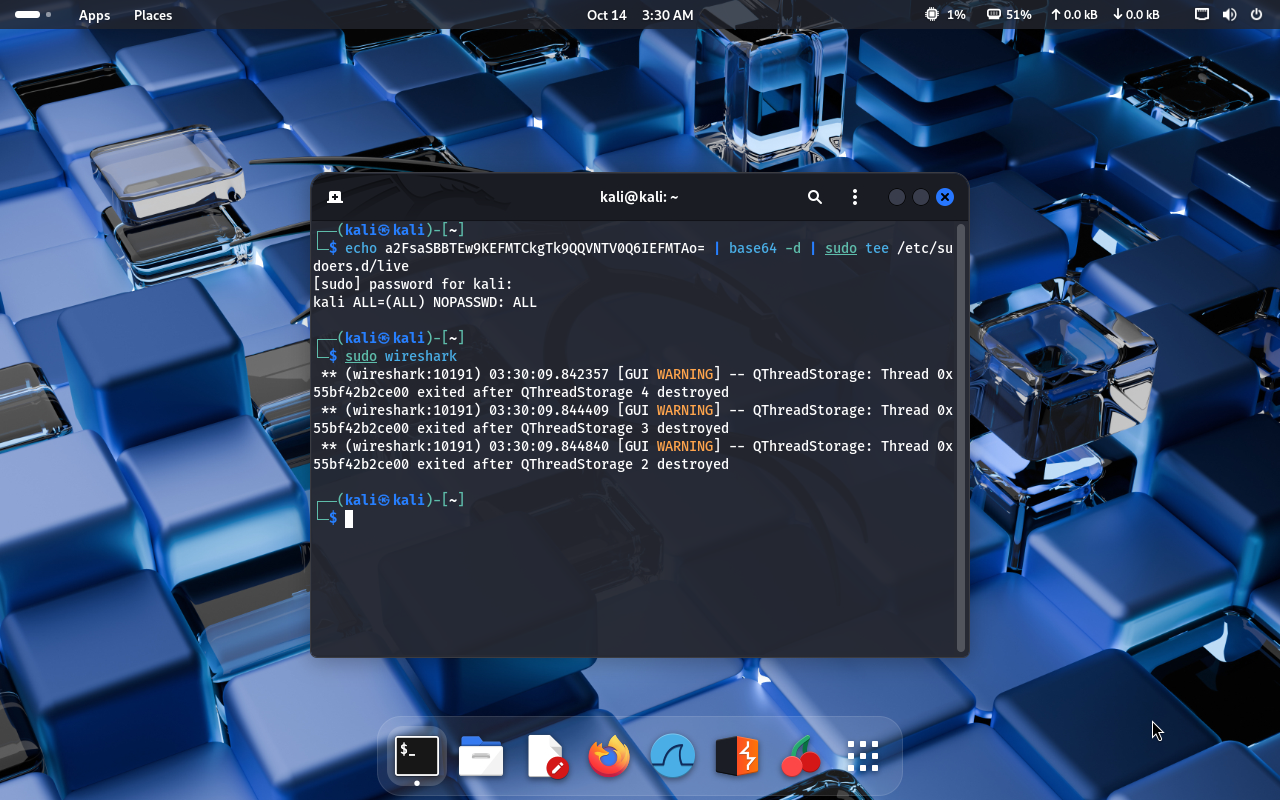Open the Files manager in dock
Image resolution: width=1280 pixels, height=800 pixels.
[481, 756]
